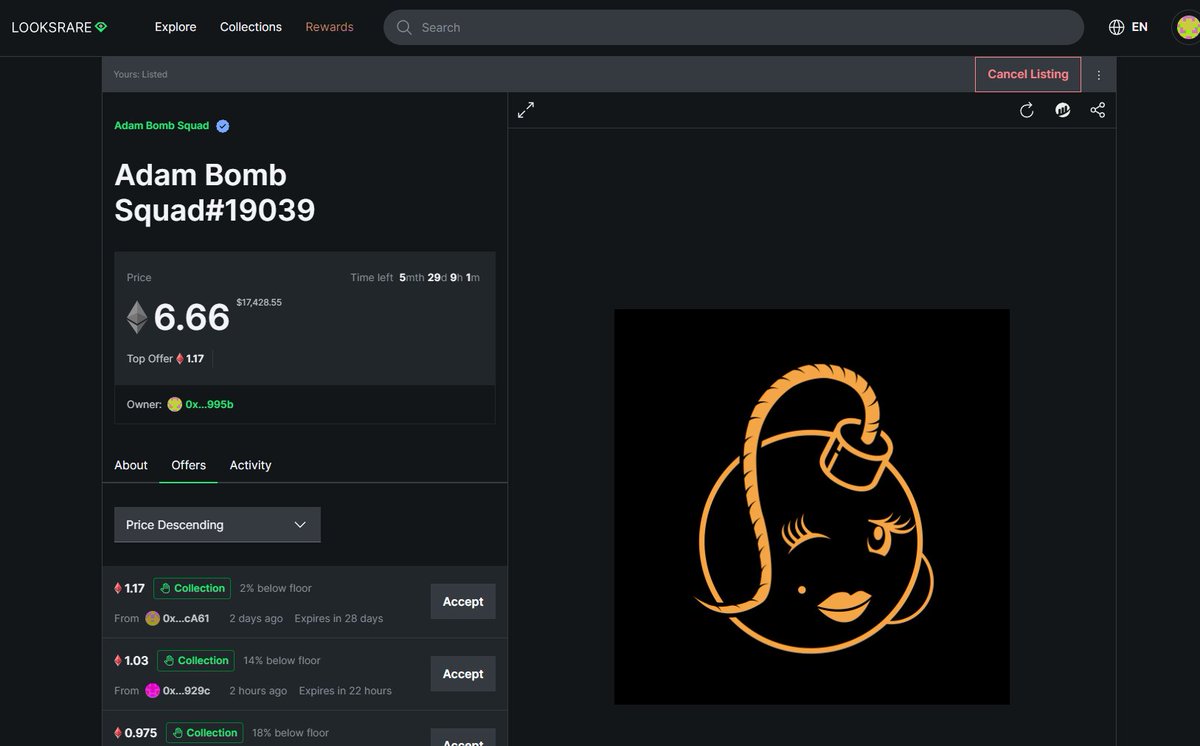Open the share options icon
The image size is (1200, 746).
click(x=1097, y=110)
